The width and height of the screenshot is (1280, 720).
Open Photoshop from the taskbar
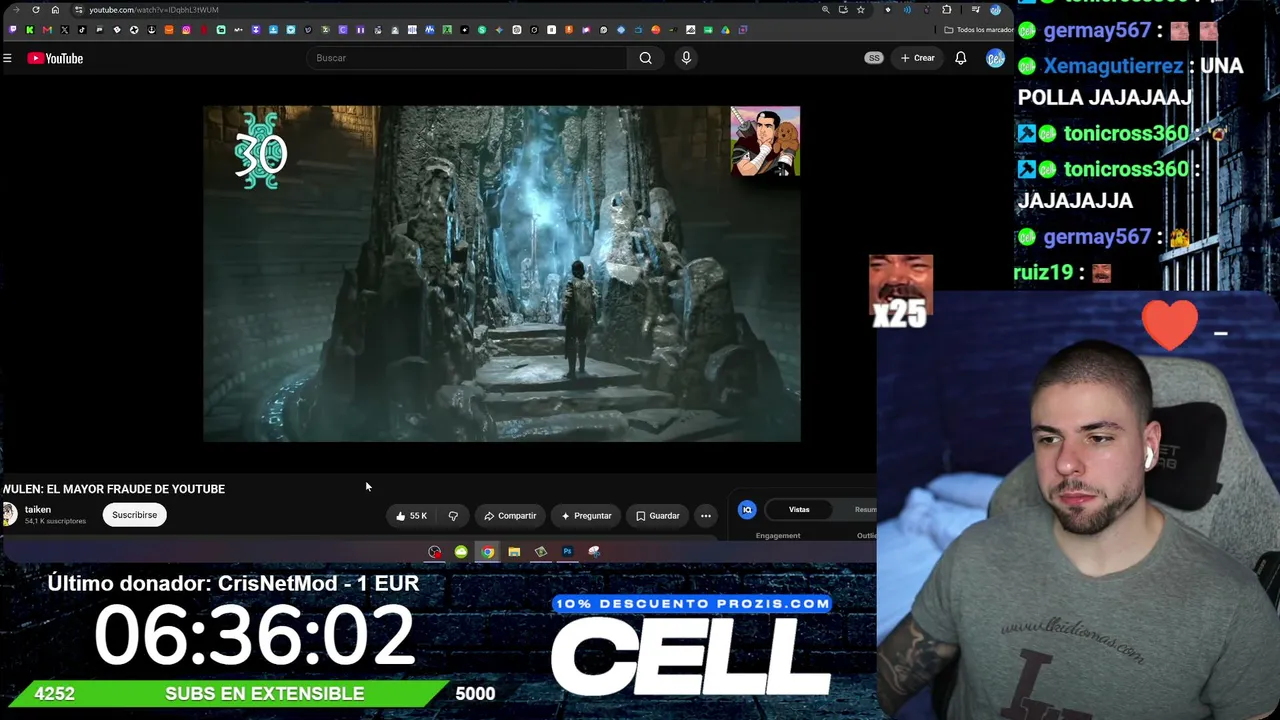click(567, 552)
